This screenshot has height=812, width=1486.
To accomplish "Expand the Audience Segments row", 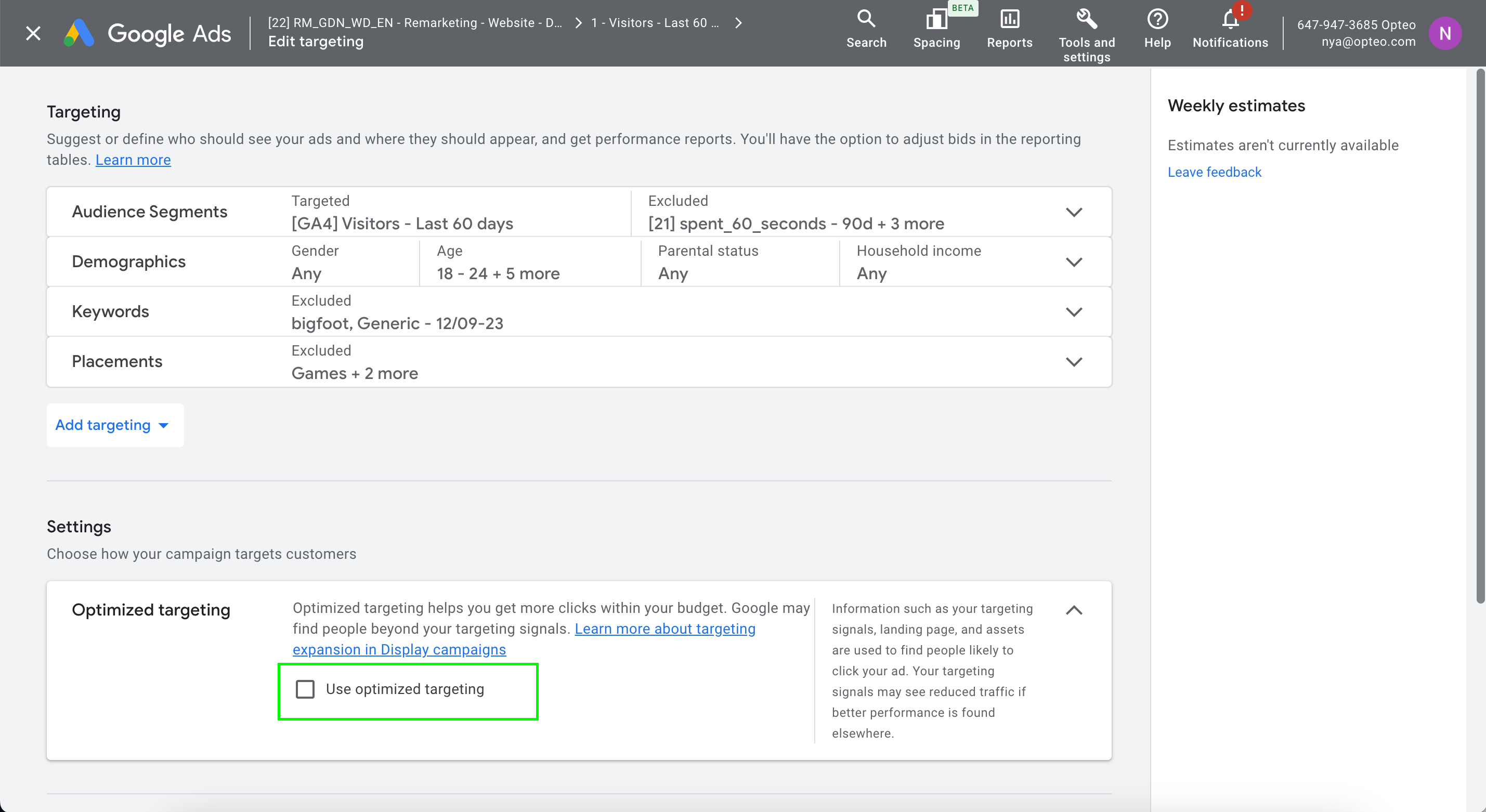I will [1074, 212].
